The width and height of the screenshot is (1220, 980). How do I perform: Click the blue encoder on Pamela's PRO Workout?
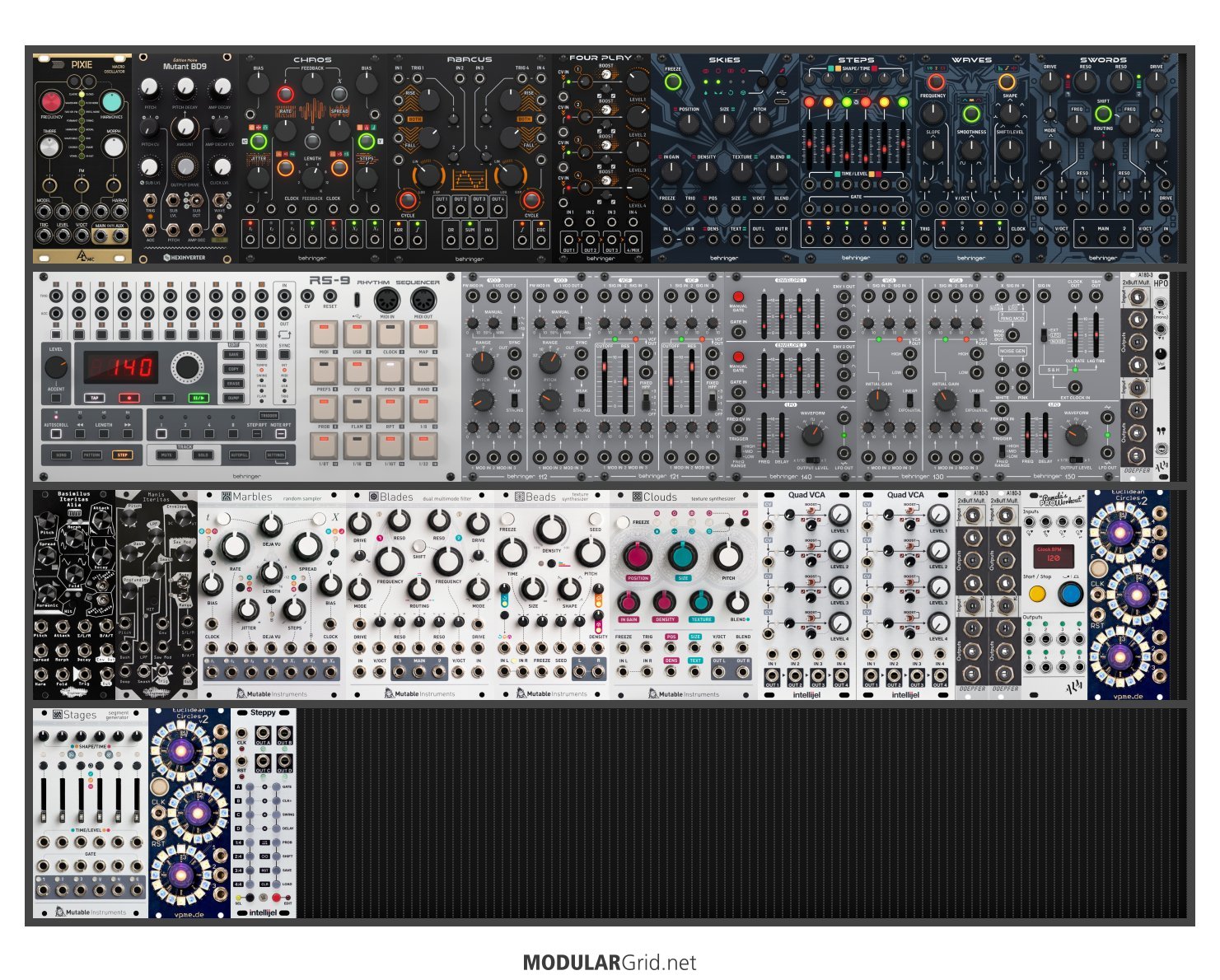[x=1071, y=593]
